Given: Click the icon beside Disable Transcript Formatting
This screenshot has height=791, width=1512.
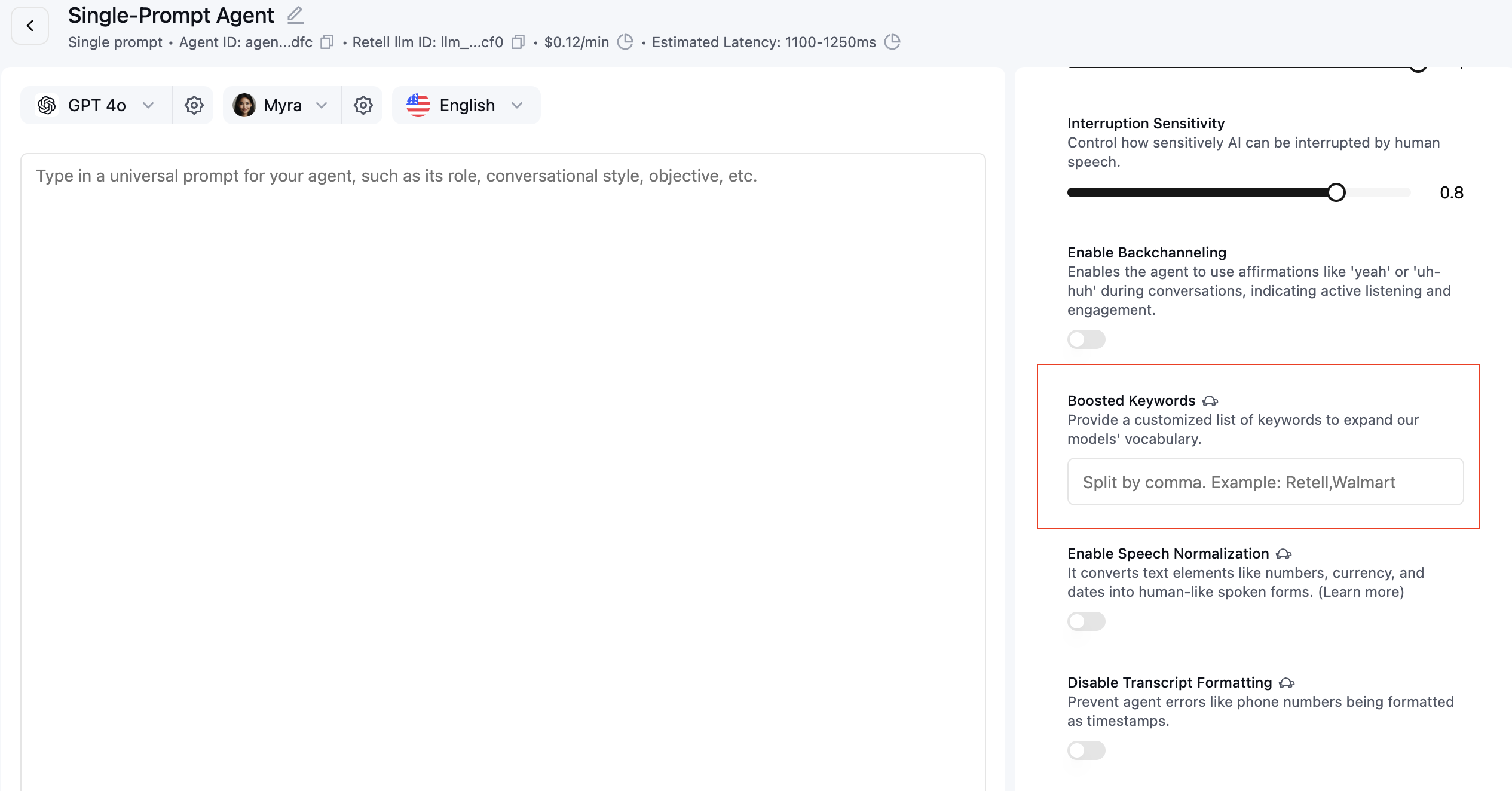Looking at the screenshot, I should (1287, 683).
